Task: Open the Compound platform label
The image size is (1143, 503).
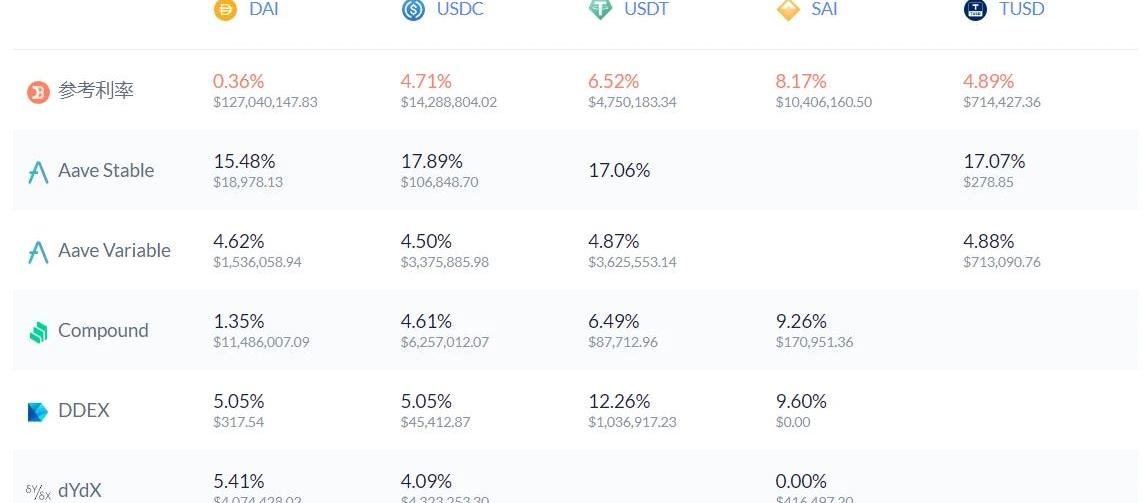Action: [103, 331]
